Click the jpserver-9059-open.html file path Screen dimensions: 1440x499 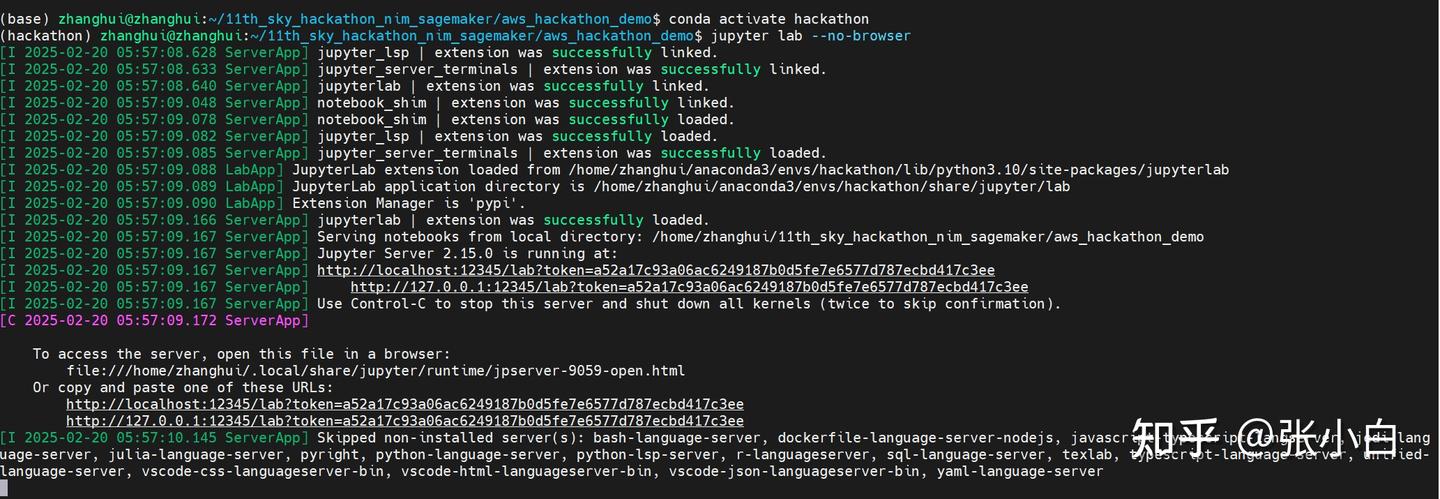pyautogui.click(x=375, y=370)
